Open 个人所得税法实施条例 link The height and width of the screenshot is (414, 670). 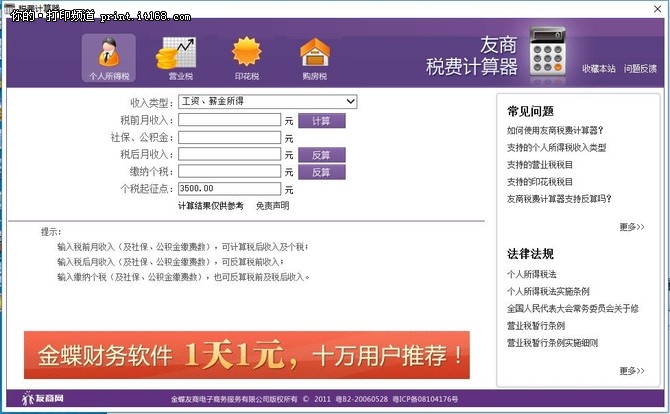tap(548, 291)
